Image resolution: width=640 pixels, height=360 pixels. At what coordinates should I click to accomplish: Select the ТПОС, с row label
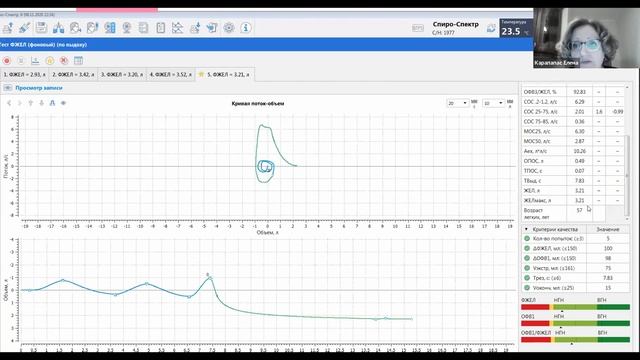coord(533,171)
